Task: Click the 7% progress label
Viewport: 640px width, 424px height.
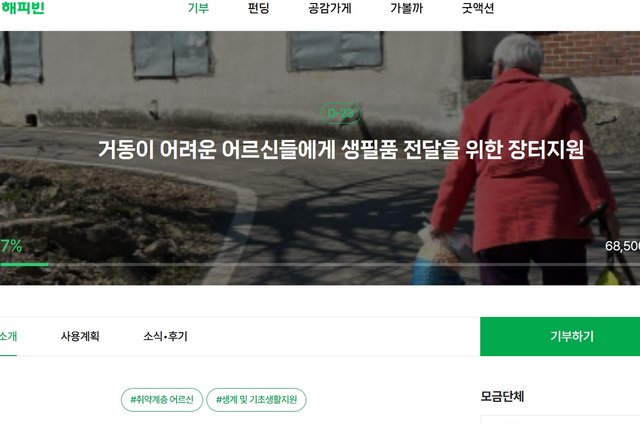Action: coord(11,246)
